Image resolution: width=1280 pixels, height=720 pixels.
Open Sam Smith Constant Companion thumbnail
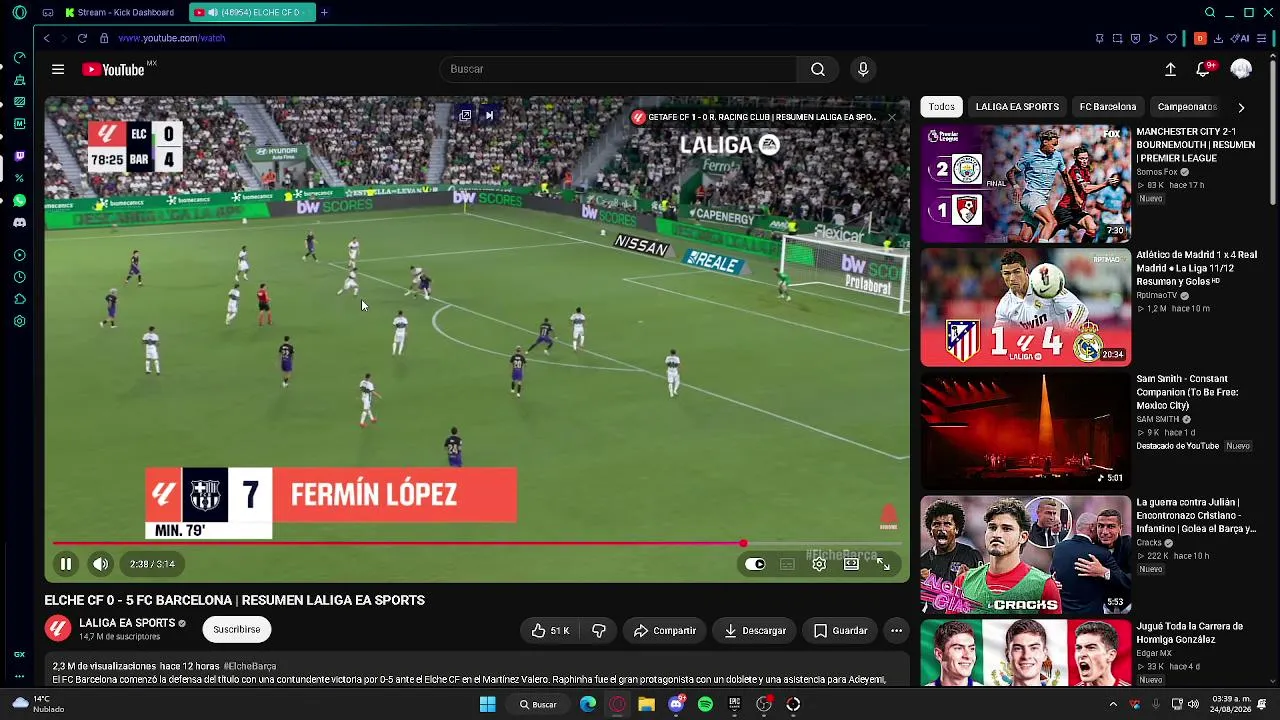(x=1025, y=430)
